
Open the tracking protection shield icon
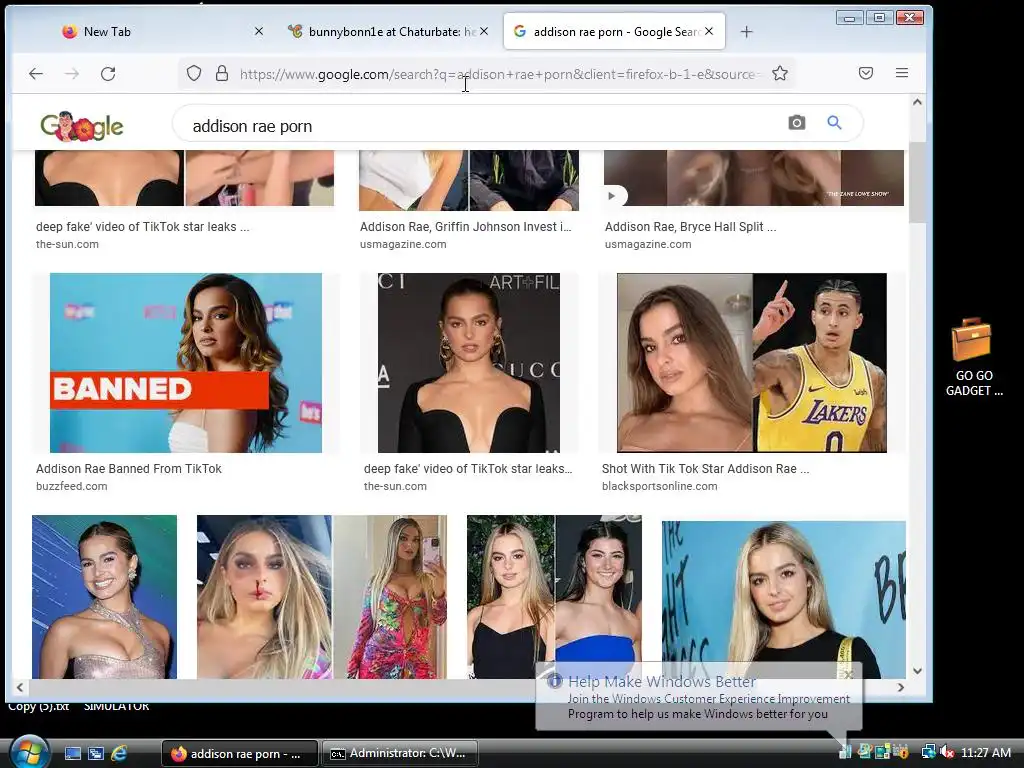pyautogui.click(x=194, y=73)
